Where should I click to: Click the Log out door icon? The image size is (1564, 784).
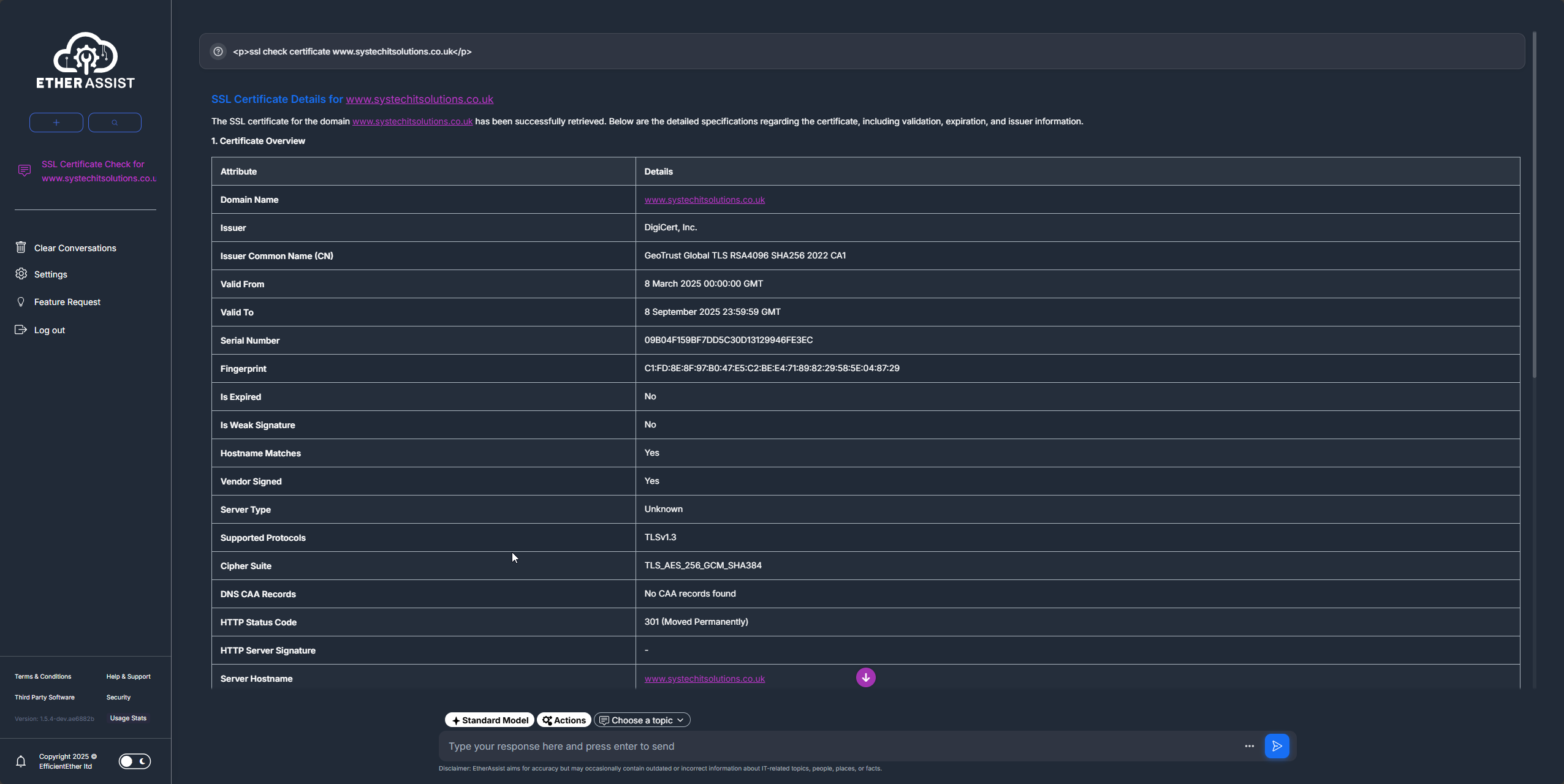coord(21,330)
